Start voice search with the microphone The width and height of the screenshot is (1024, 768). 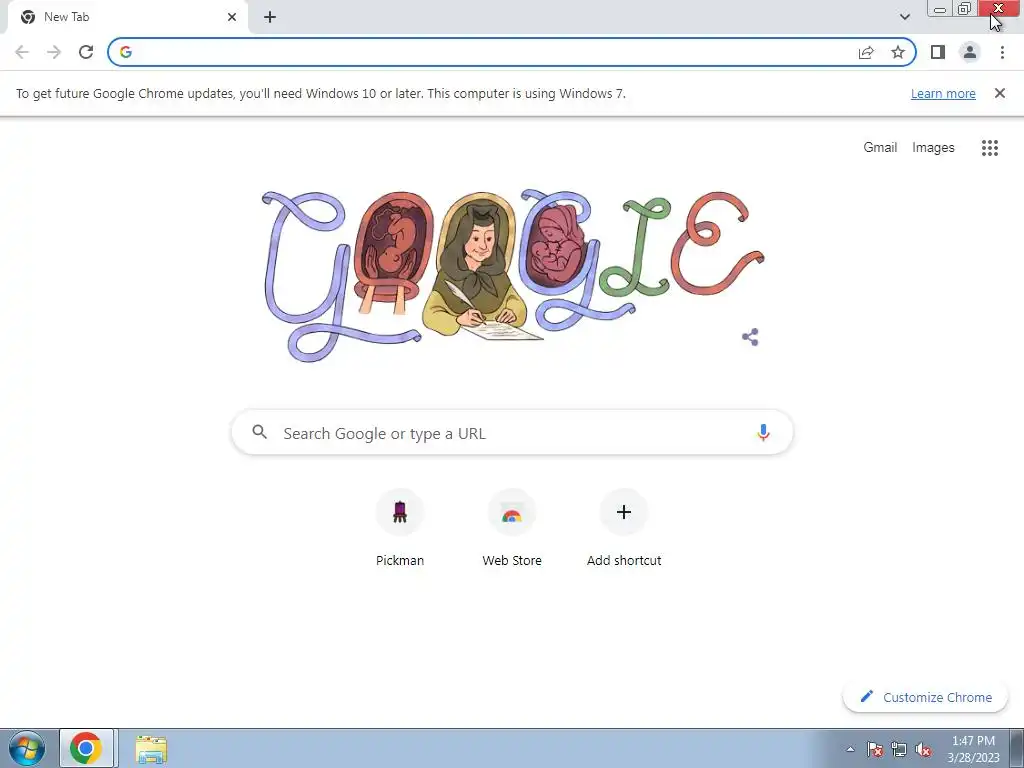click(763, 432)
